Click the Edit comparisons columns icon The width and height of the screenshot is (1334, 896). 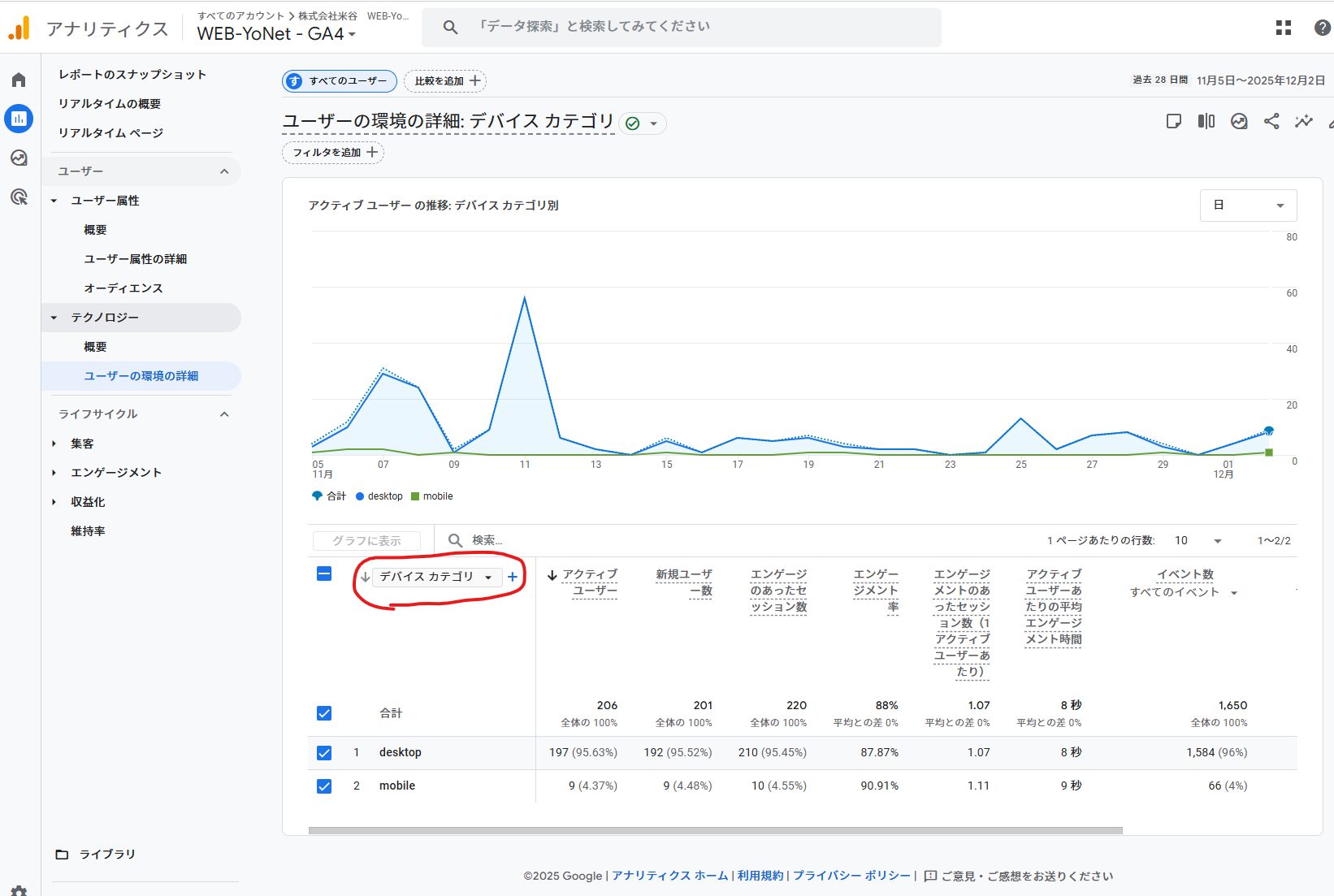1206,121
